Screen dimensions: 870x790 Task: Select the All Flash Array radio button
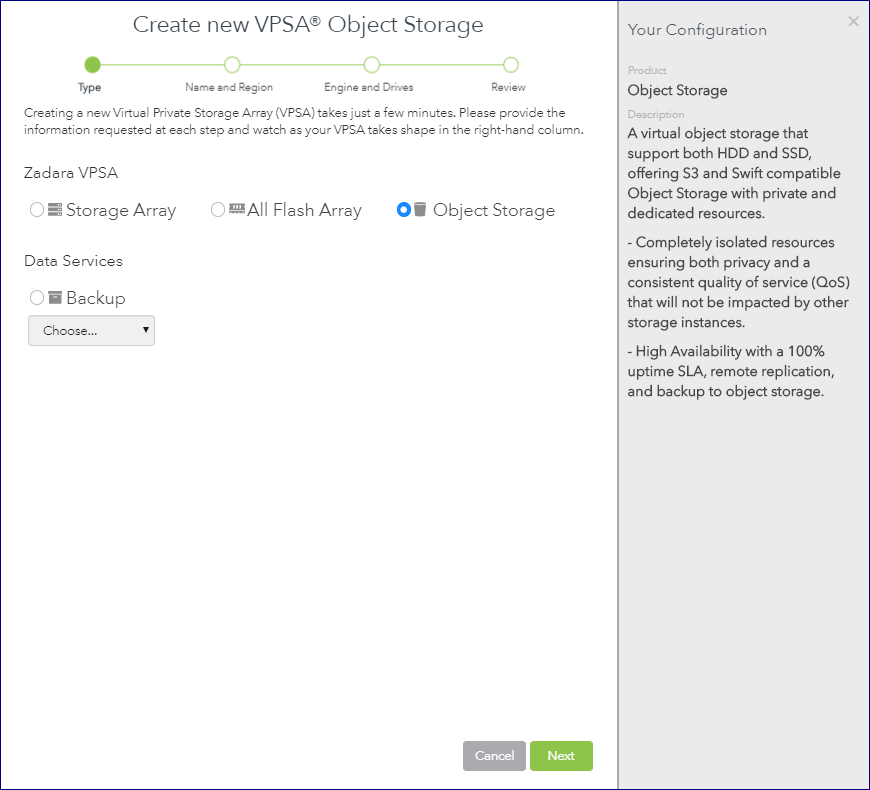coord(218,210)
